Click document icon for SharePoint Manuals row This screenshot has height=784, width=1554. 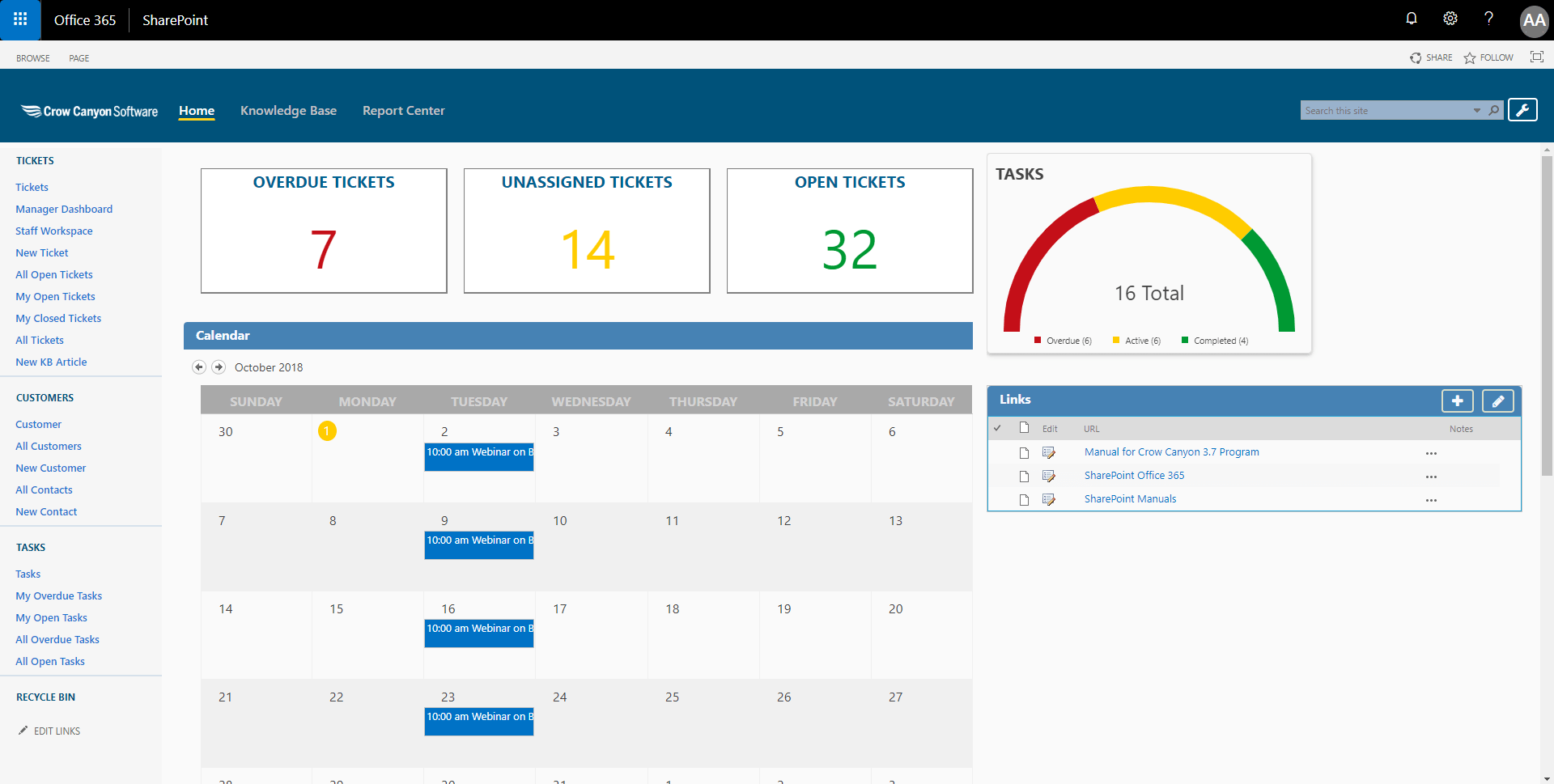click(x=1024, y=500)
